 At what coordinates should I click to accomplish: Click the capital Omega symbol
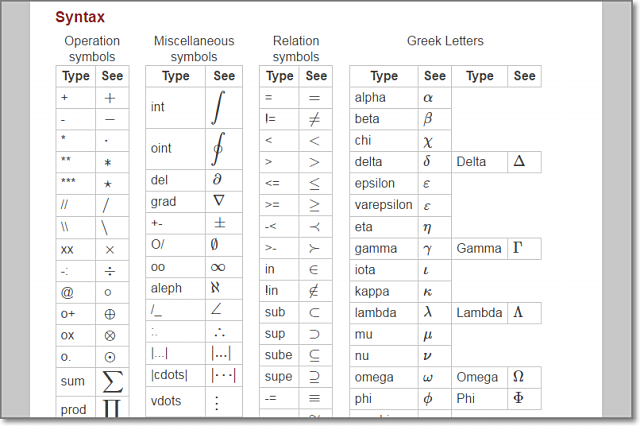519,376
